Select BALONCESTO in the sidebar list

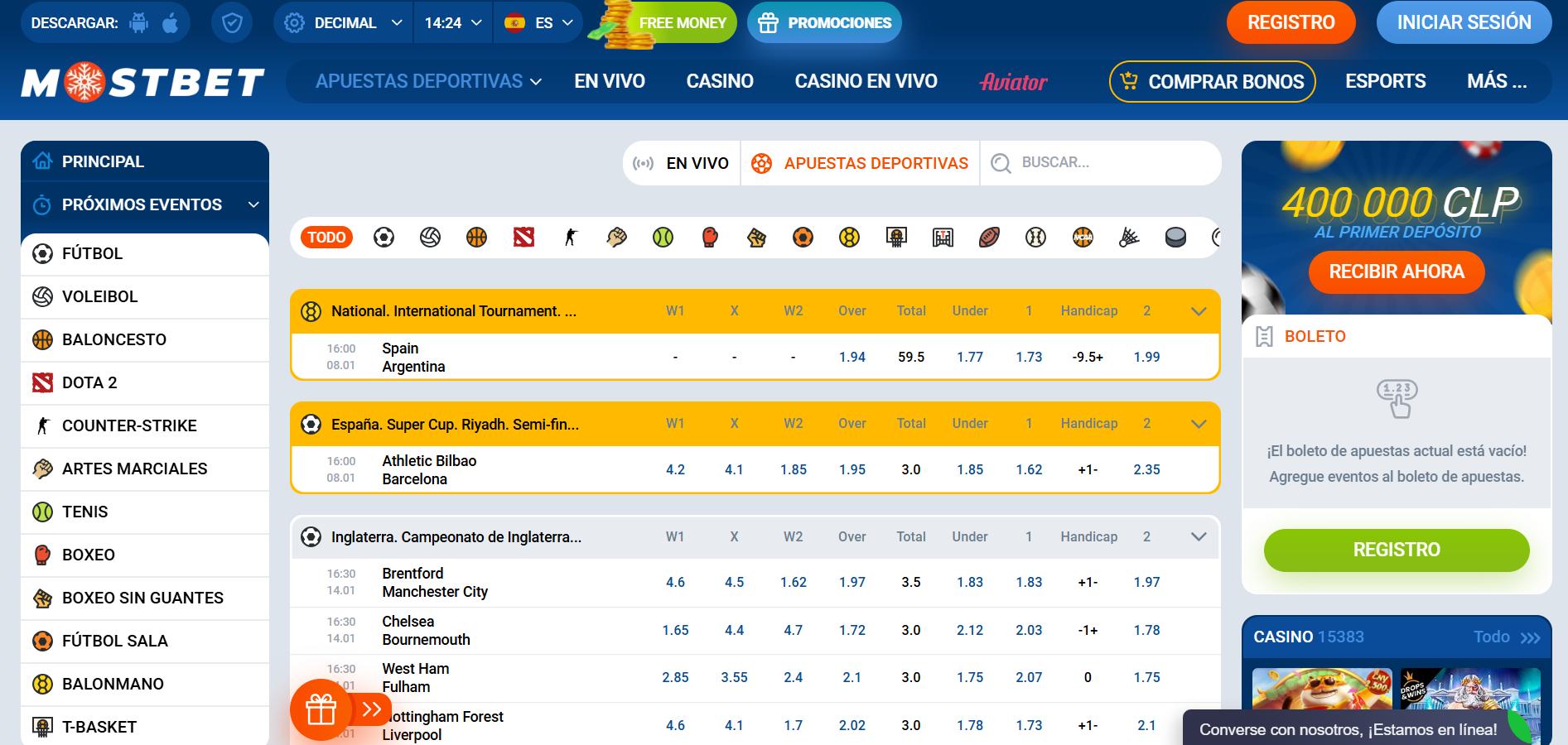145,339
